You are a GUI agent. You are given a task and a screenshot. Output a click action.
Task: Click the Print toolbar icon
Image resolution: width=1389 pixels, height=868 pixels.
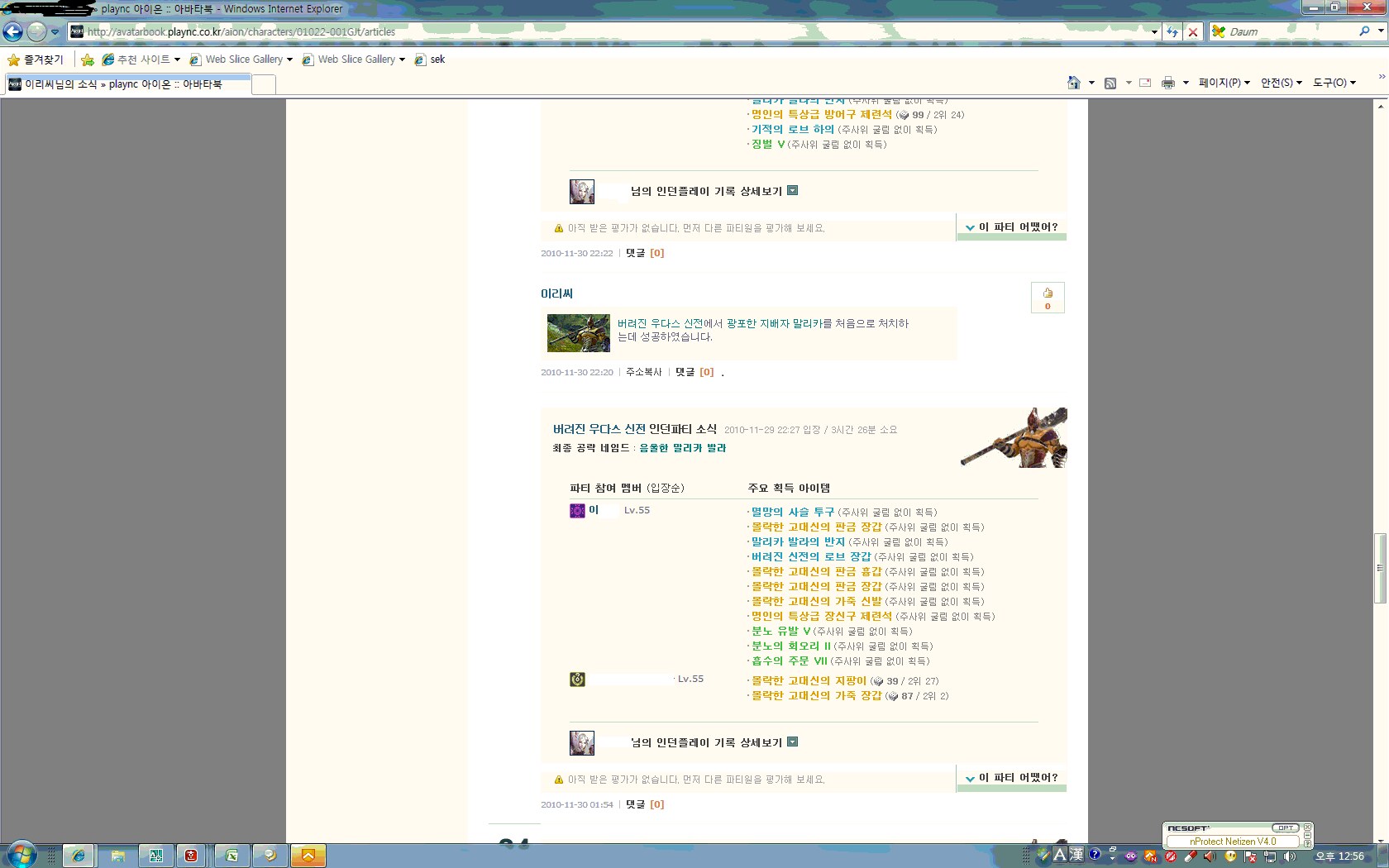pos(1167,83)
